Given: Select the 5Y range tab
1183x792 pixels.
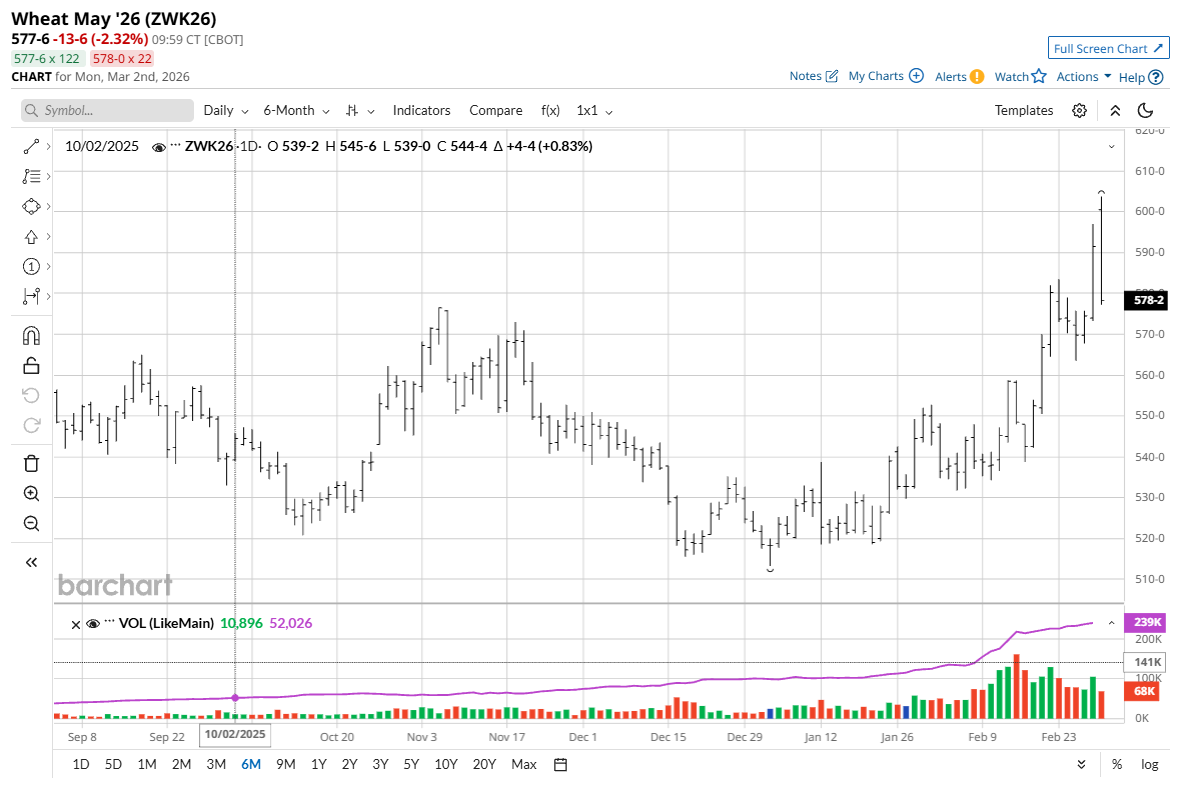Looking at the screenshot, I should pyautogui.click(x=411, y=765).
